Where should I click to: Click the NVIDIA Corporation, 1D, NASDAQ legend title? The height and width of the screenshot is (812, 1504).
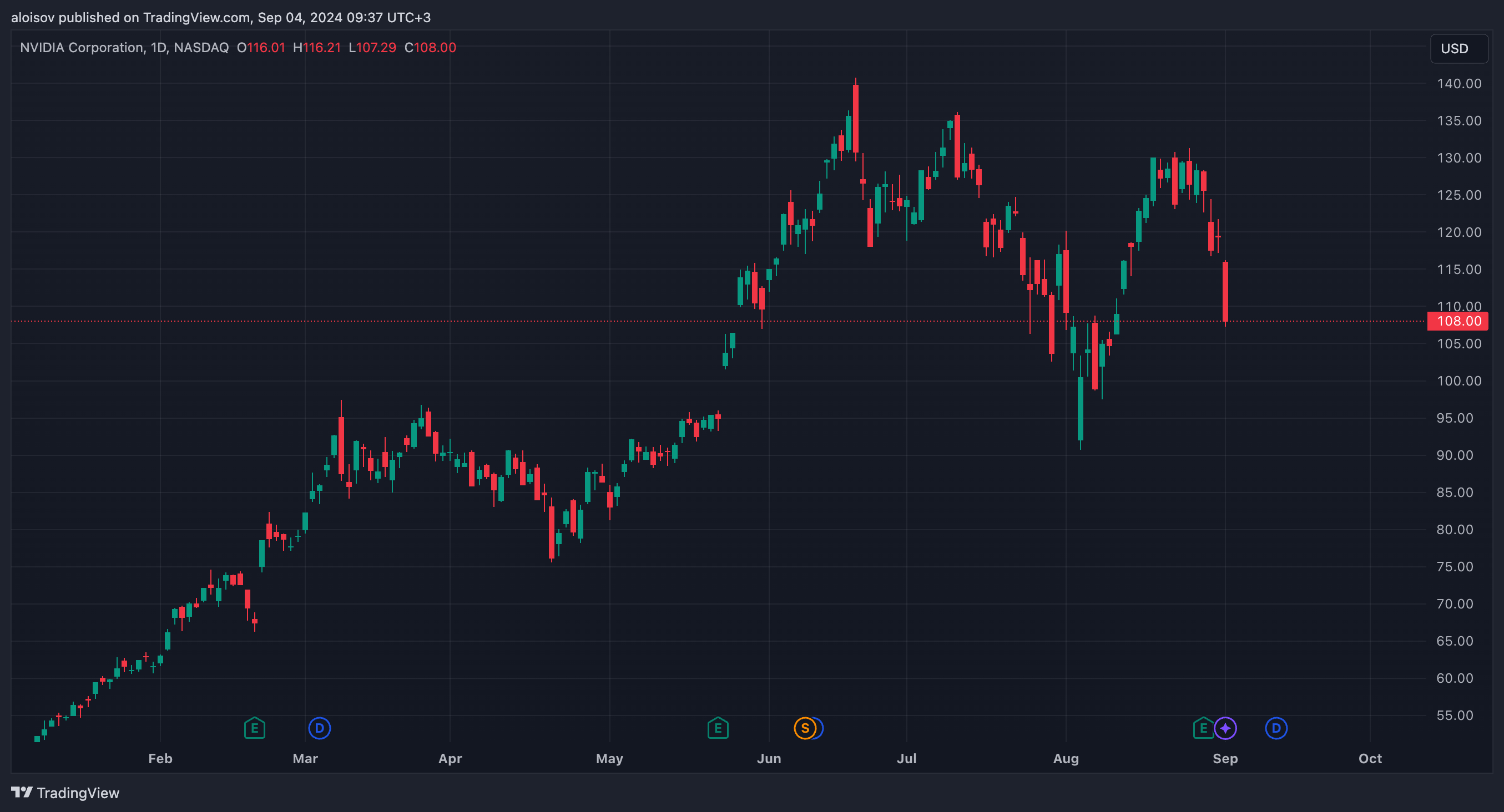pos(124,47)
